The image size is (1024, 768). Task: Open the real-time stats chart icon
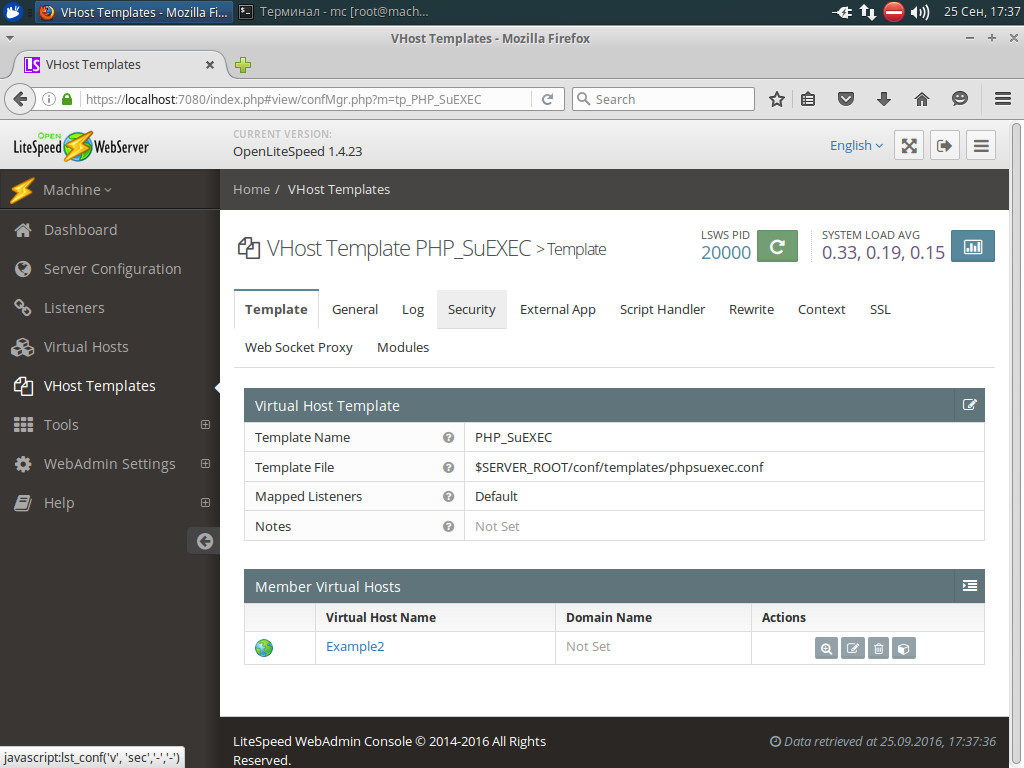click(972, 246)
